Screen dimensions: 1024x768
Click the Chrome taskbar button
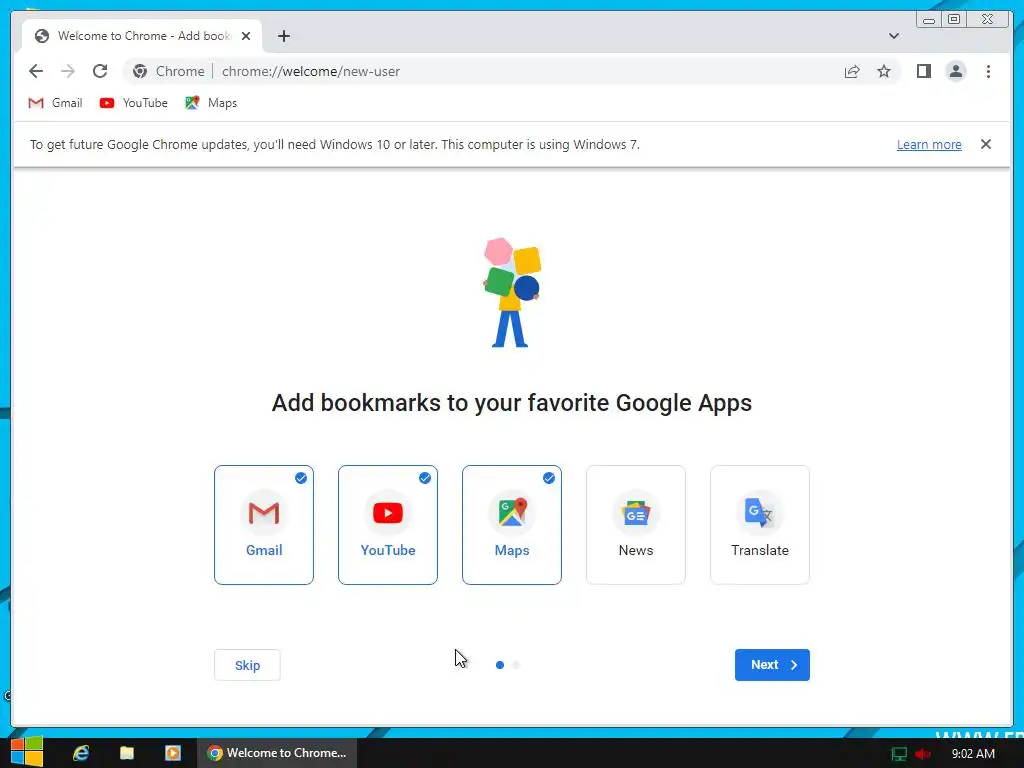click(x=277, y=753)
